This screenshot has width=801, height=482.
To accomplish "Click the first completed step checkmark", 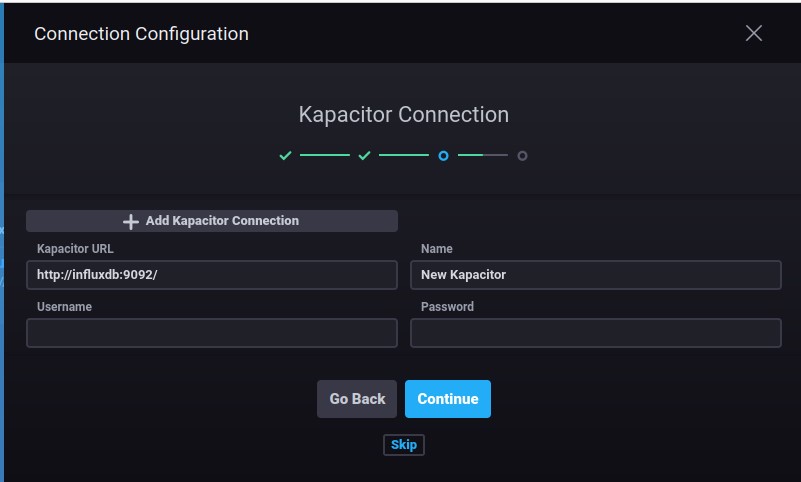I will tap(285, 156).
